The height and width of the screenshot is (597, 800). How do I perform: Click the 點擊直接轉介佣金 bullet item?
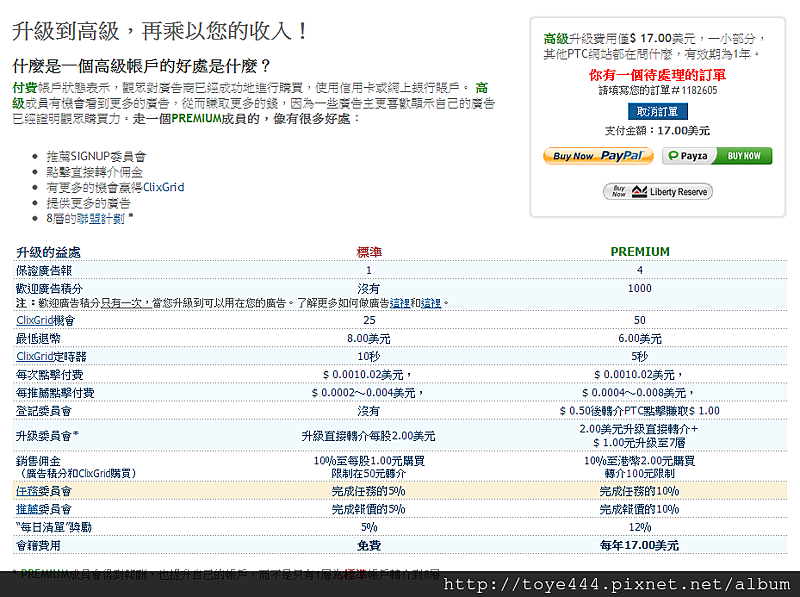(95, 172)
